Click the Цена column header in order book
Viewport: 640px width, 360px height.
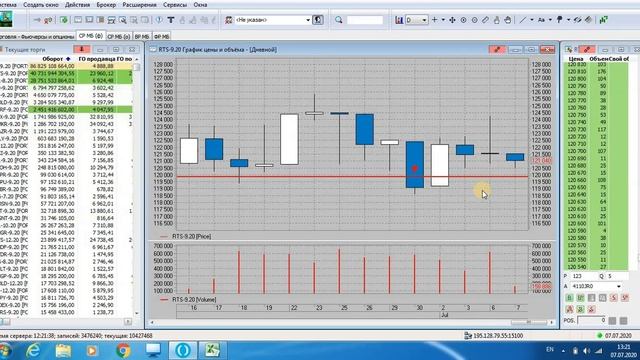tap(576, 59)
